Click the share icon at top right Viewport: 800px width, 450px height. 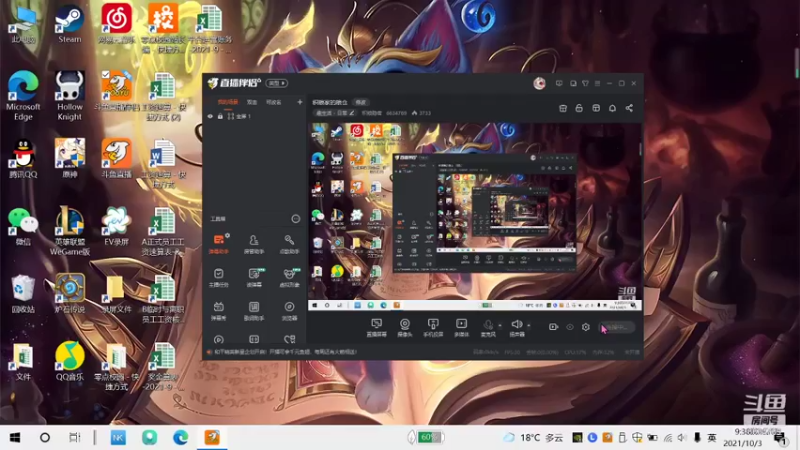tap(629, 108)
